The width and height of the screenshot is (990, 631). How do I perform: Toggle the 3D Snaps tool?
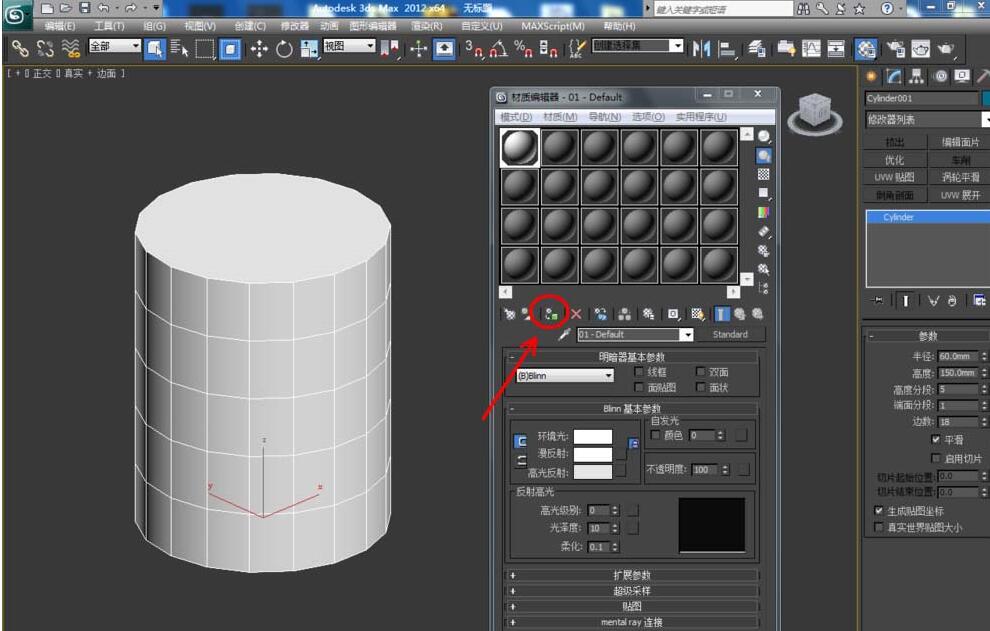(x=474, y=49)
